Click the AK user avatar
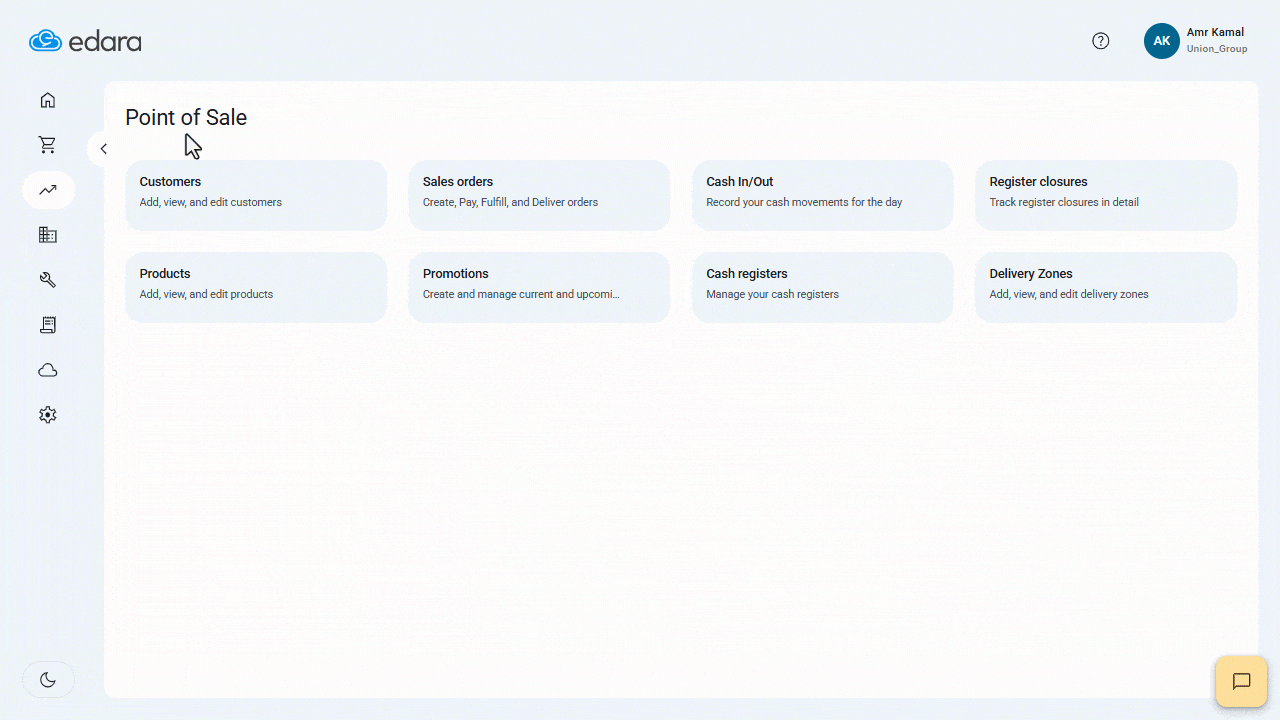Screen dimensions: 1280x720 1162,41
